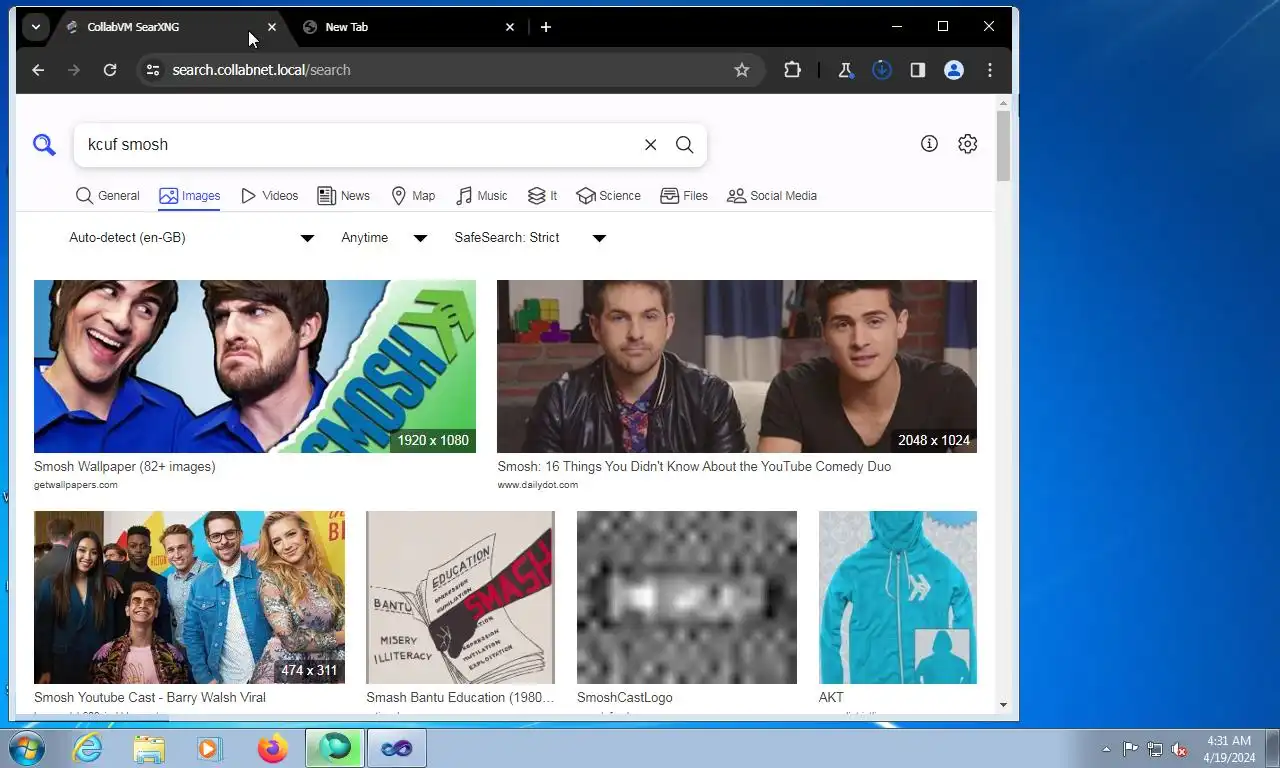Click the getwallpapers.com source link
Screen dimensions: 1280x768
(x=76, y=485)
